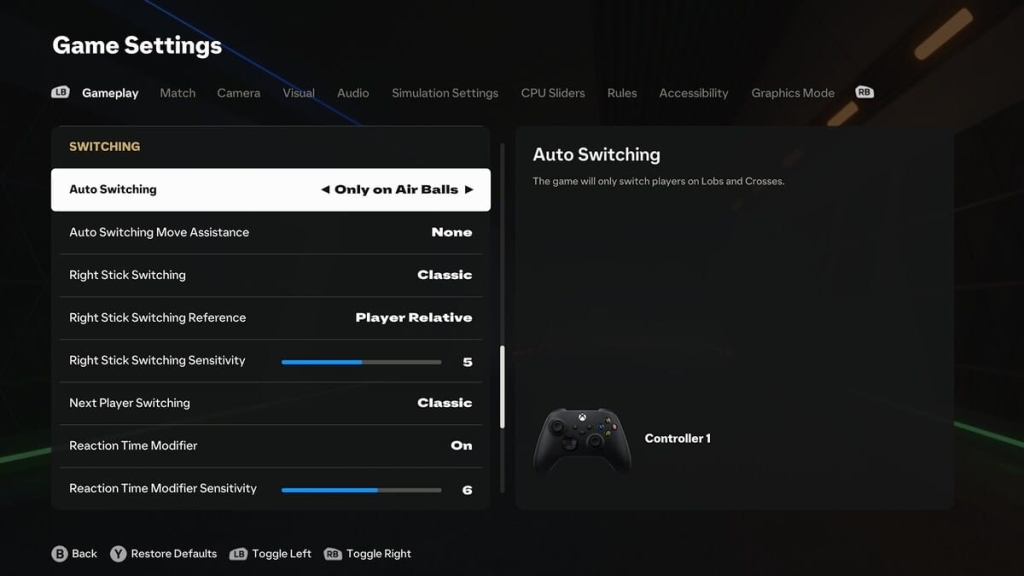Click the Xbox controller image
1024x576 pixels.
(582, 440)
